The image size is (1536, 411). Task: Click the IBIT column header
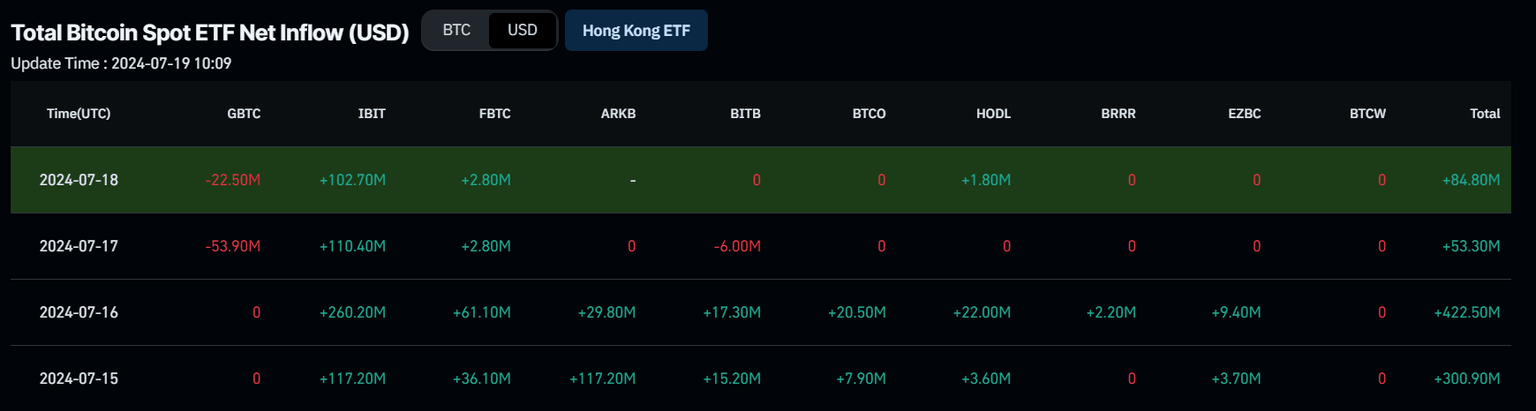(371, 114)
